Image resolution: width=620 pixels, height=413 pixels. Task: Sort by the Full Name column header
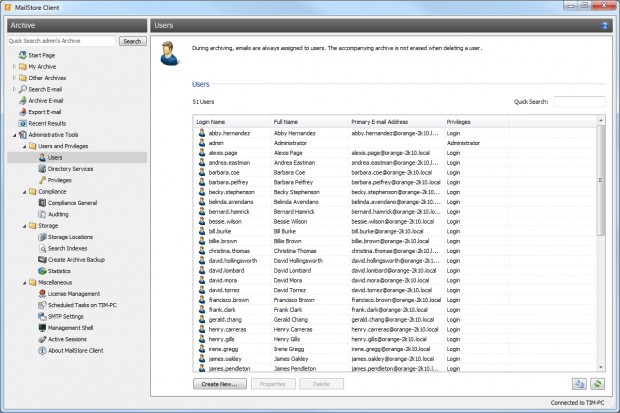[310, 122]
